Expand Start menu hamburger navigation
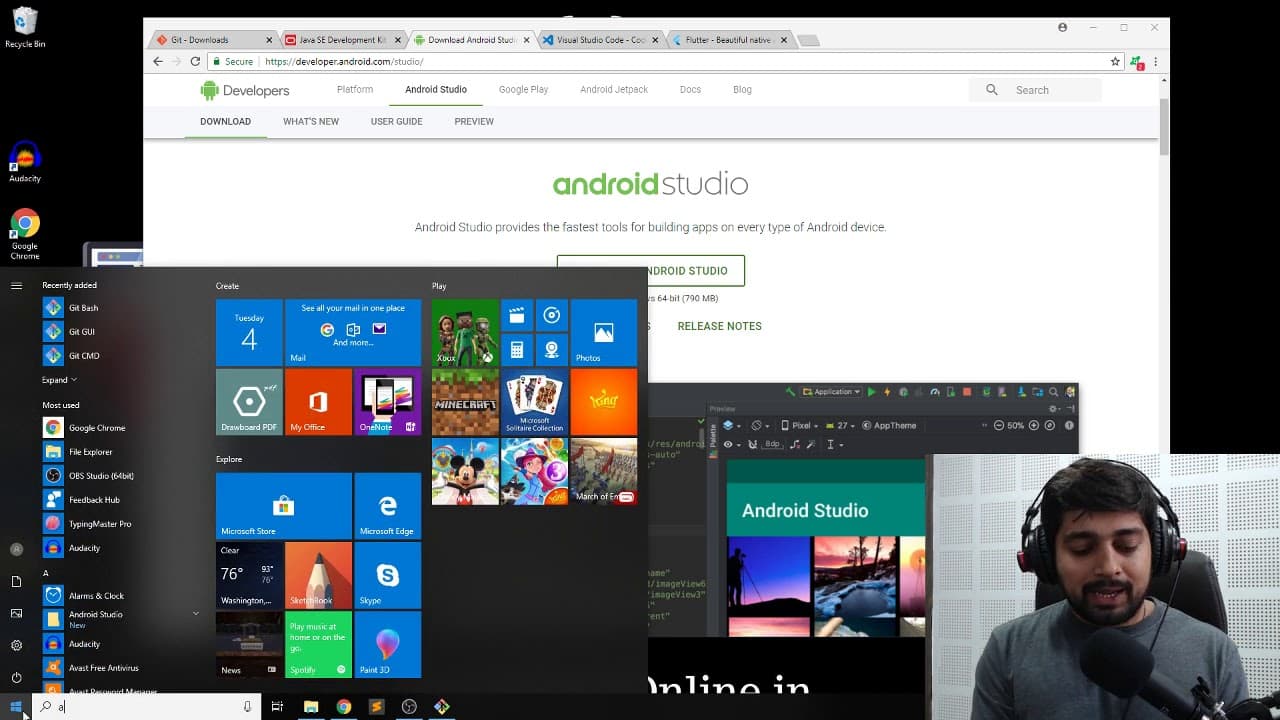1280x720 pixels. tap(16, 286)
